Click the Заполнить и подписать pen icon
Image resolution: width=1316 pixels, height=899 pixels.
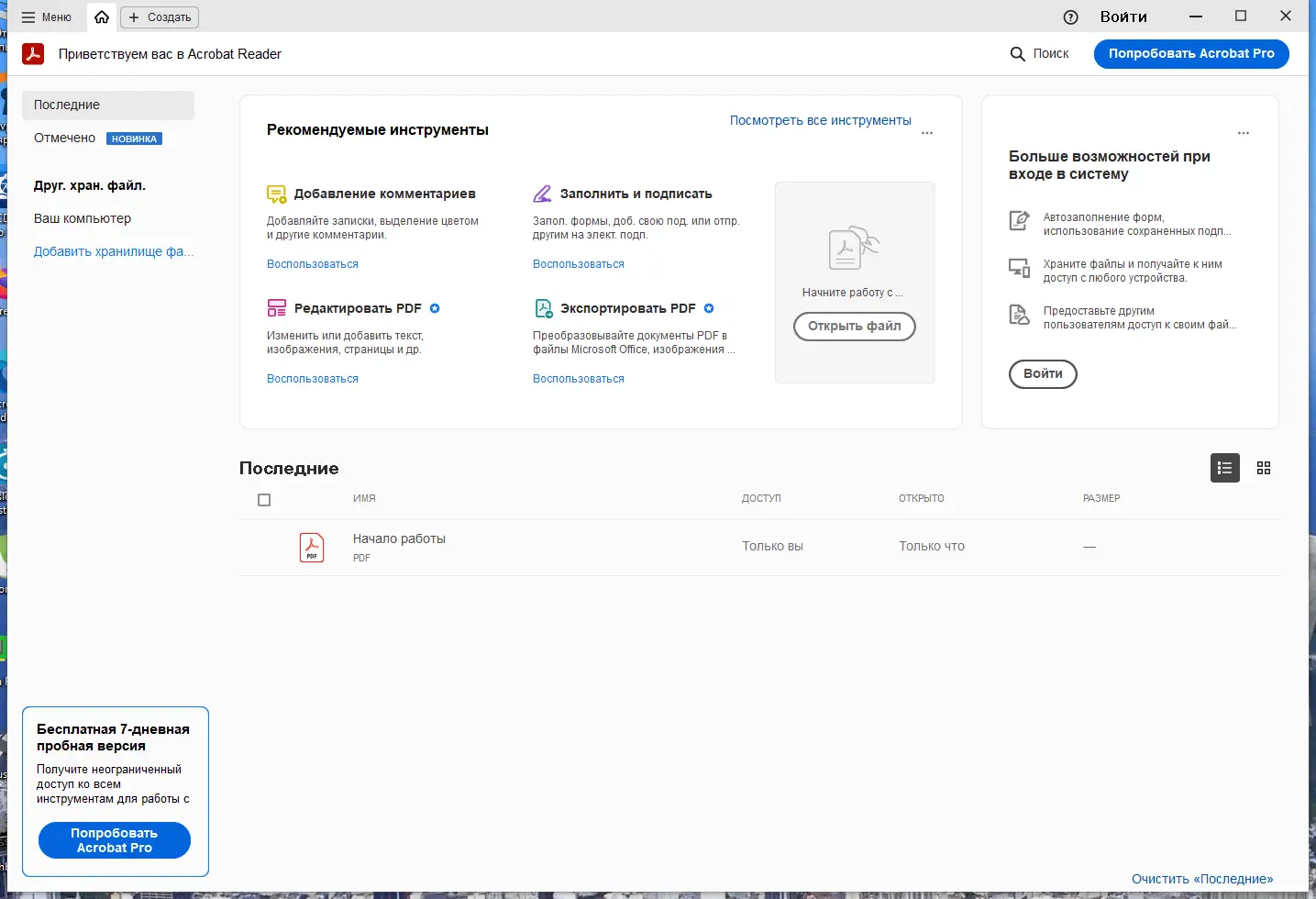[x=543, y=194]
